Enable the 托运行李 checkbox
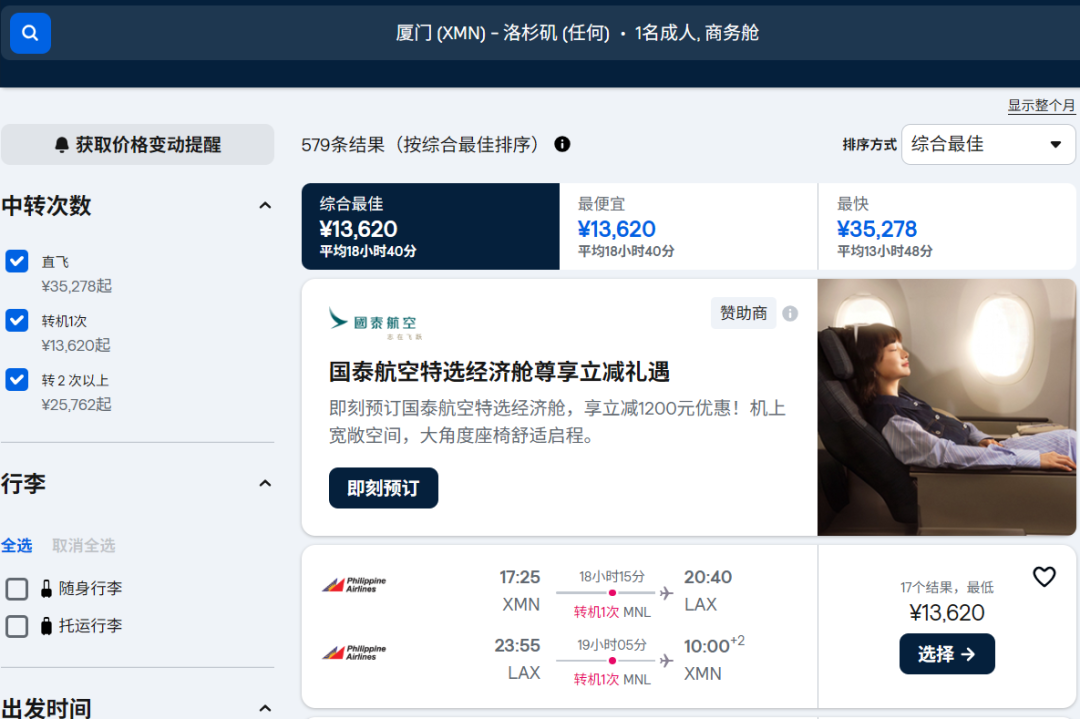 17,626
